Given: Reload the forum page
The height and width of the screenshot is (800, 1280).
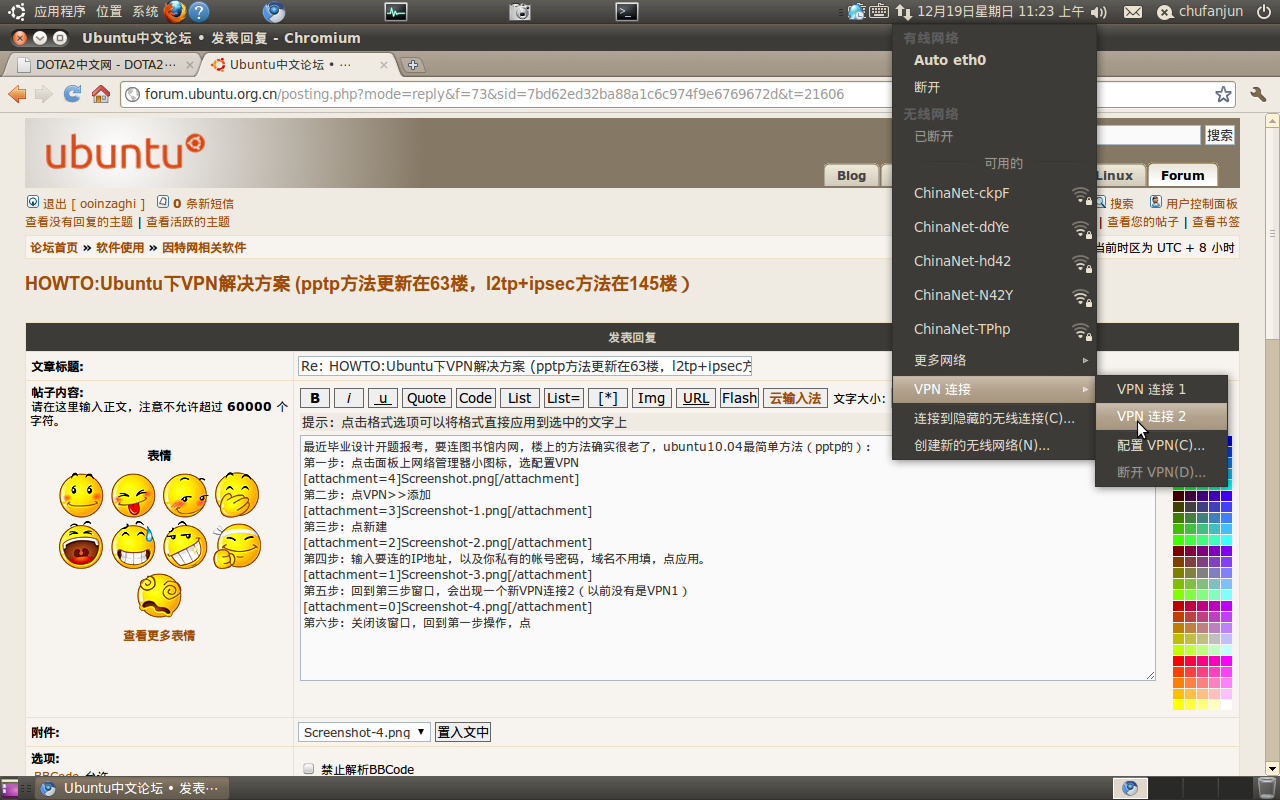Looking at the screenshot, I should coord(72,94).
